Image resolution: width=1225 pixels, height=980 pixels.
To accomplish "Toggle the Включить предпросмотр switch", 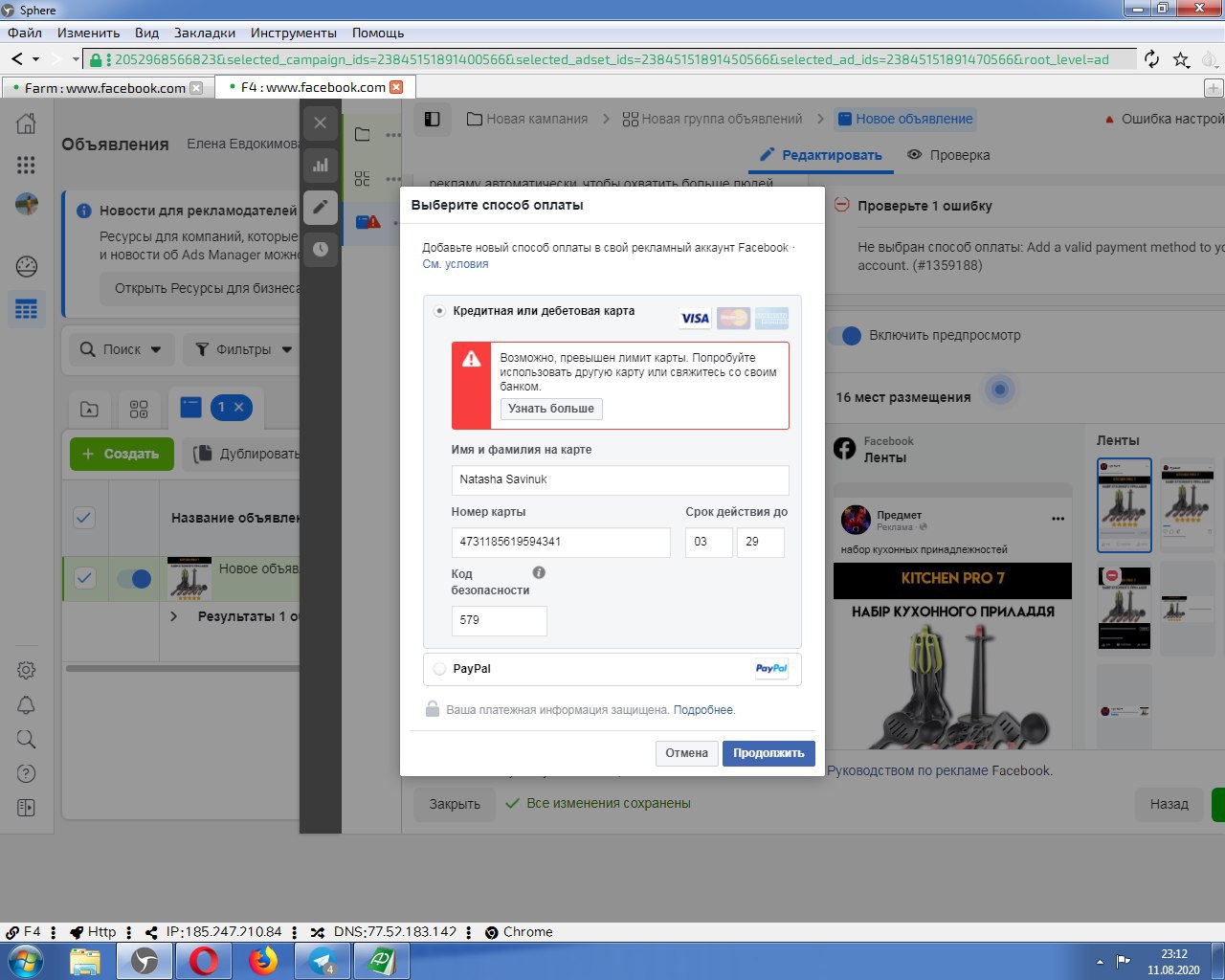I will (845, 336).
